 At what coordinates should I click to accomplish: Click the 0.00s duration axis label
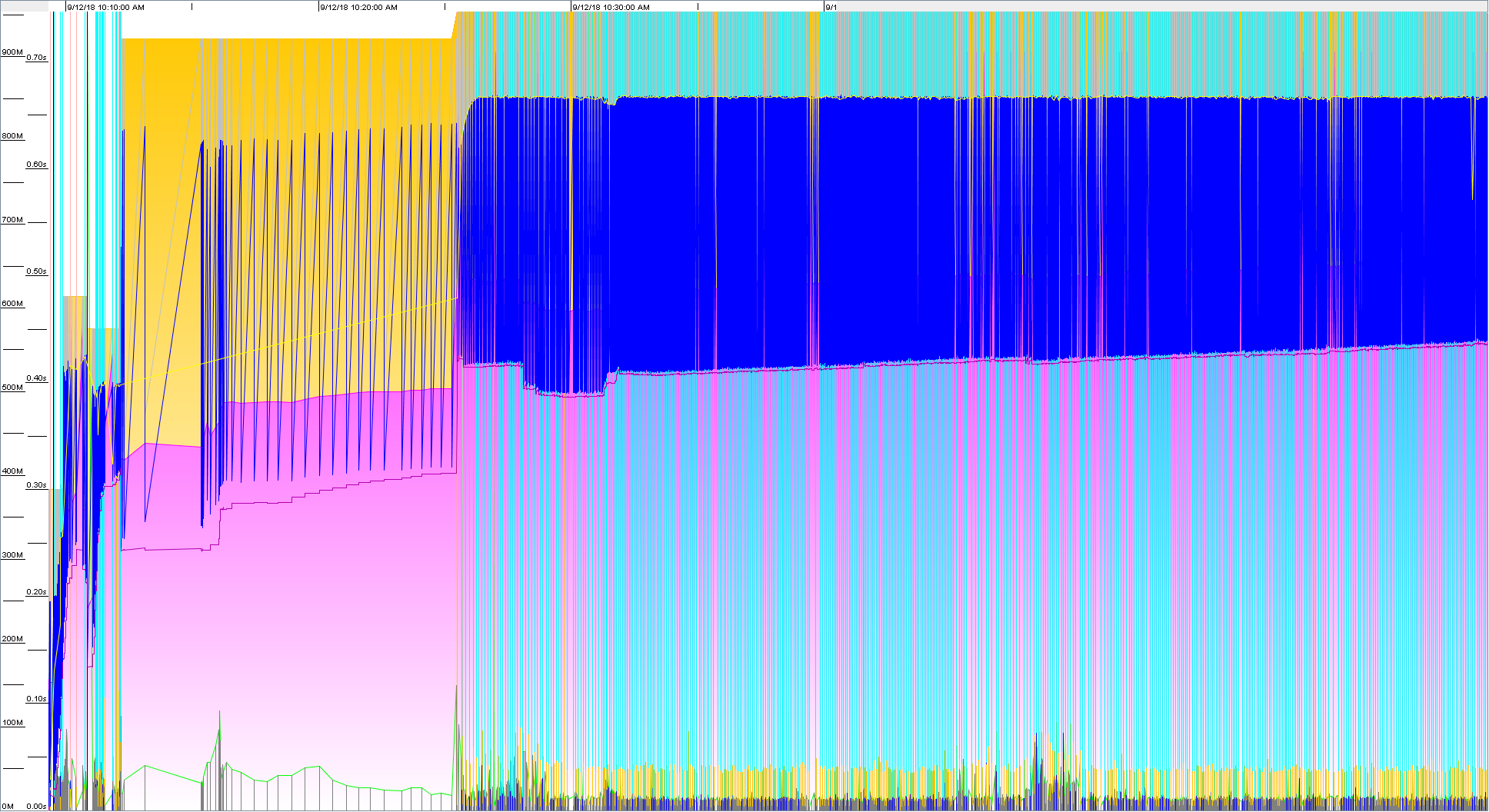[36, 807]
